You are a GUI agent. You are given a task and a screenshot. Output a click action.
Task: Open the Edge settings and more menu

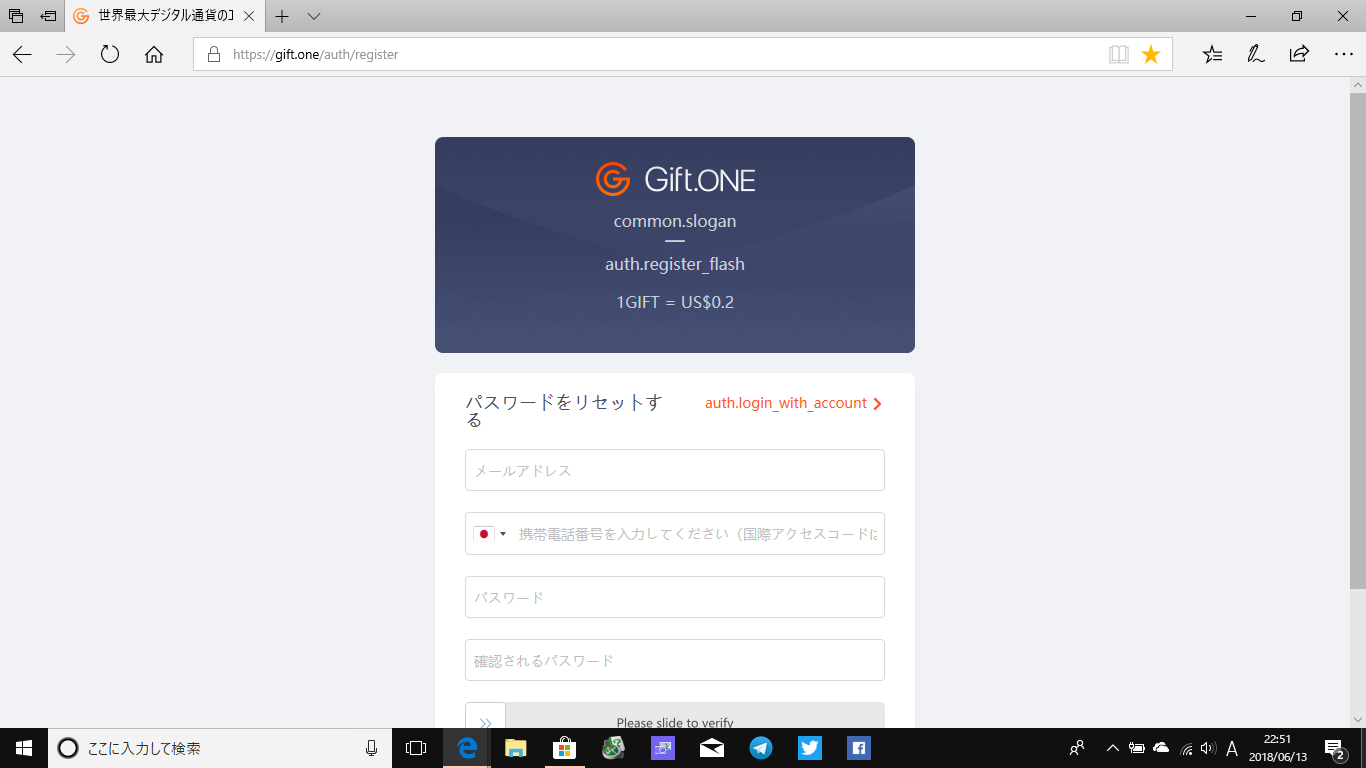pyautogui.click(x=1343, y=55)
